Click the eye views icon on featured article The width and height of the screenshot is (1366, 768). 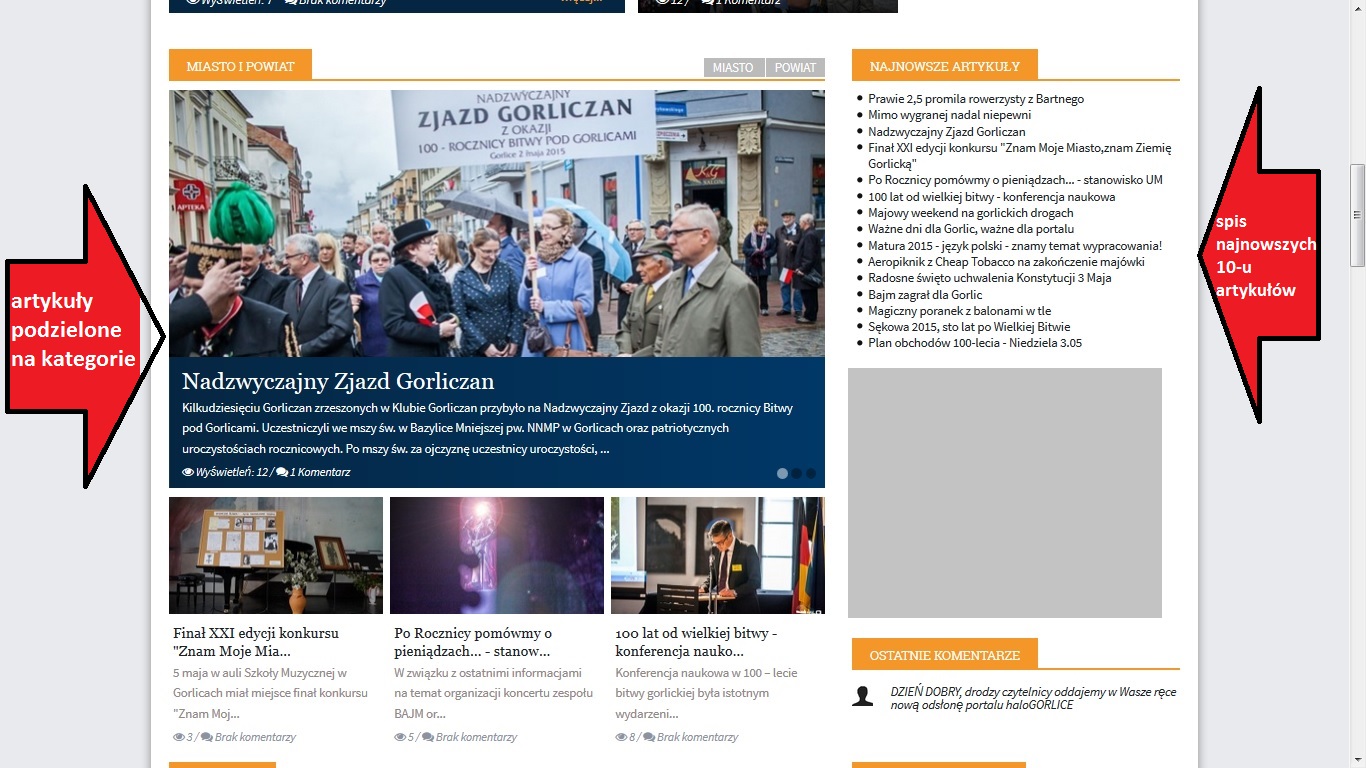pyautogui.click(x=188, y=472)
